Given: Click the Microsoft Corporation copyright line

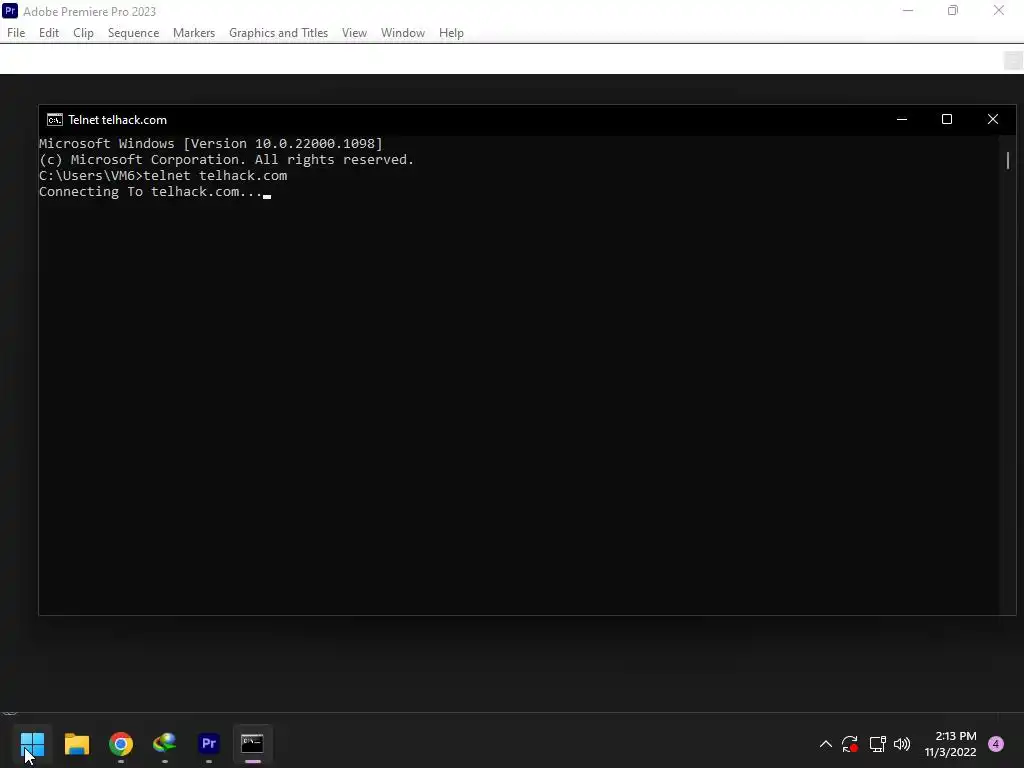Looking at the screenshot, I should click(x=226, y=160).
